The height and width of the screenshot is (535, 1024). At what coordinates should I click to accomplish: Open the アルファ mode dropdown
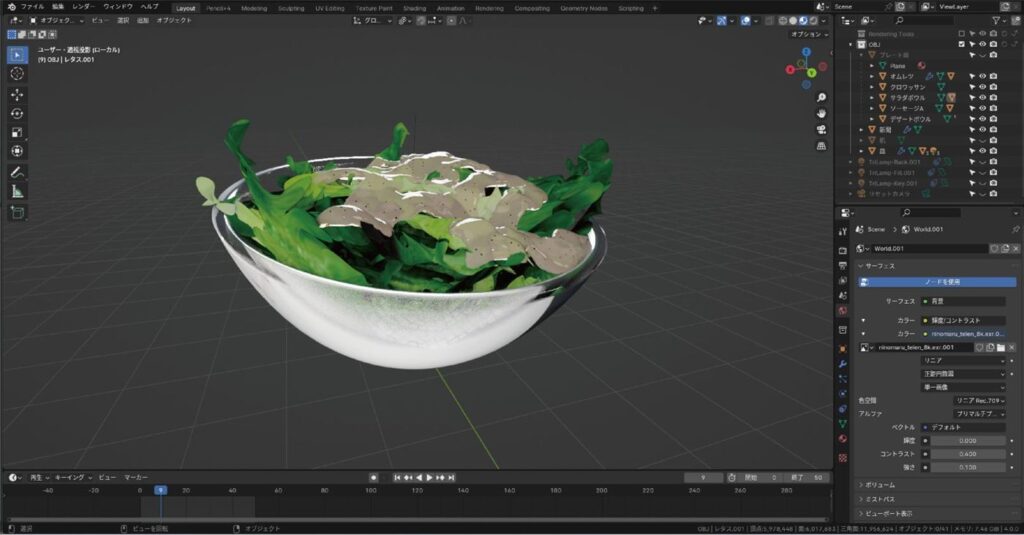click(x=980, y=414)
